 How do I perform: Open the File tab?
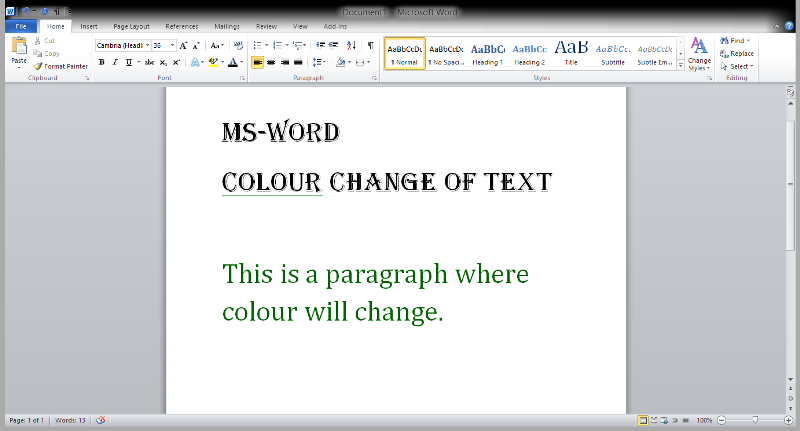coord(21,26)
